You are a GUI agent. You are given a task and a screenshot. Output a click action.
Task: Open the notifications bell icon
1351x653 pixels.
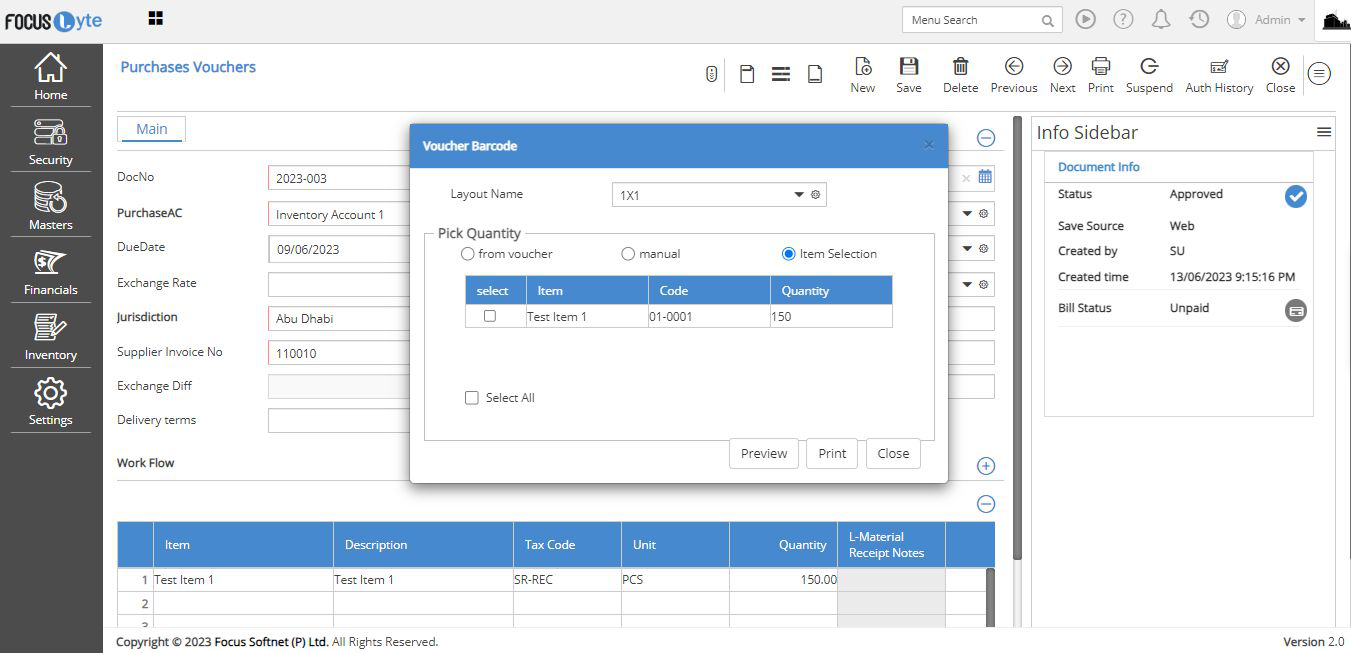click(1161, 19)
